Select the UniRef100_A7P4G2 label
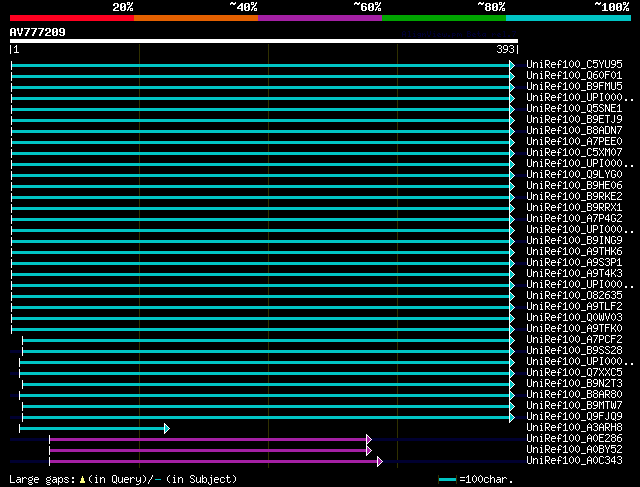 point(574,219)
